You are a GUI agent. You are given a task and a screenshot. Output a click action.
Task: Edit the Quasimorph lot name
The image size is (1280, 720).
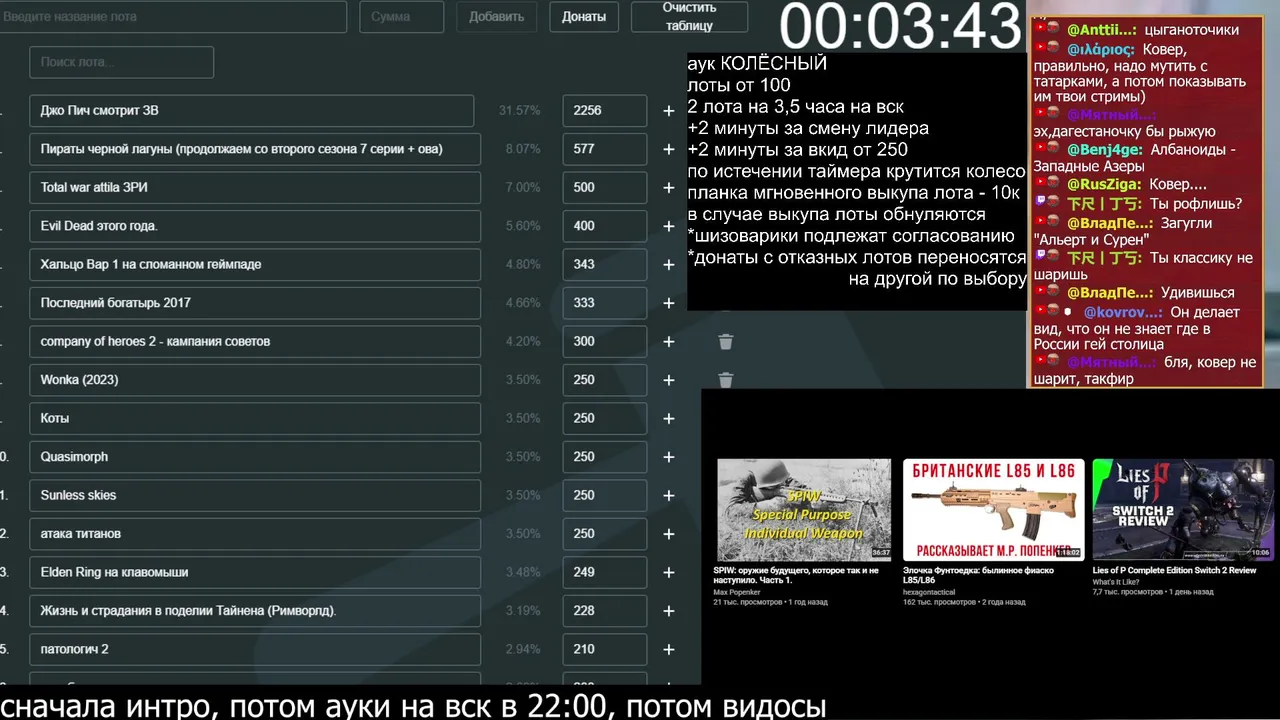254,457
